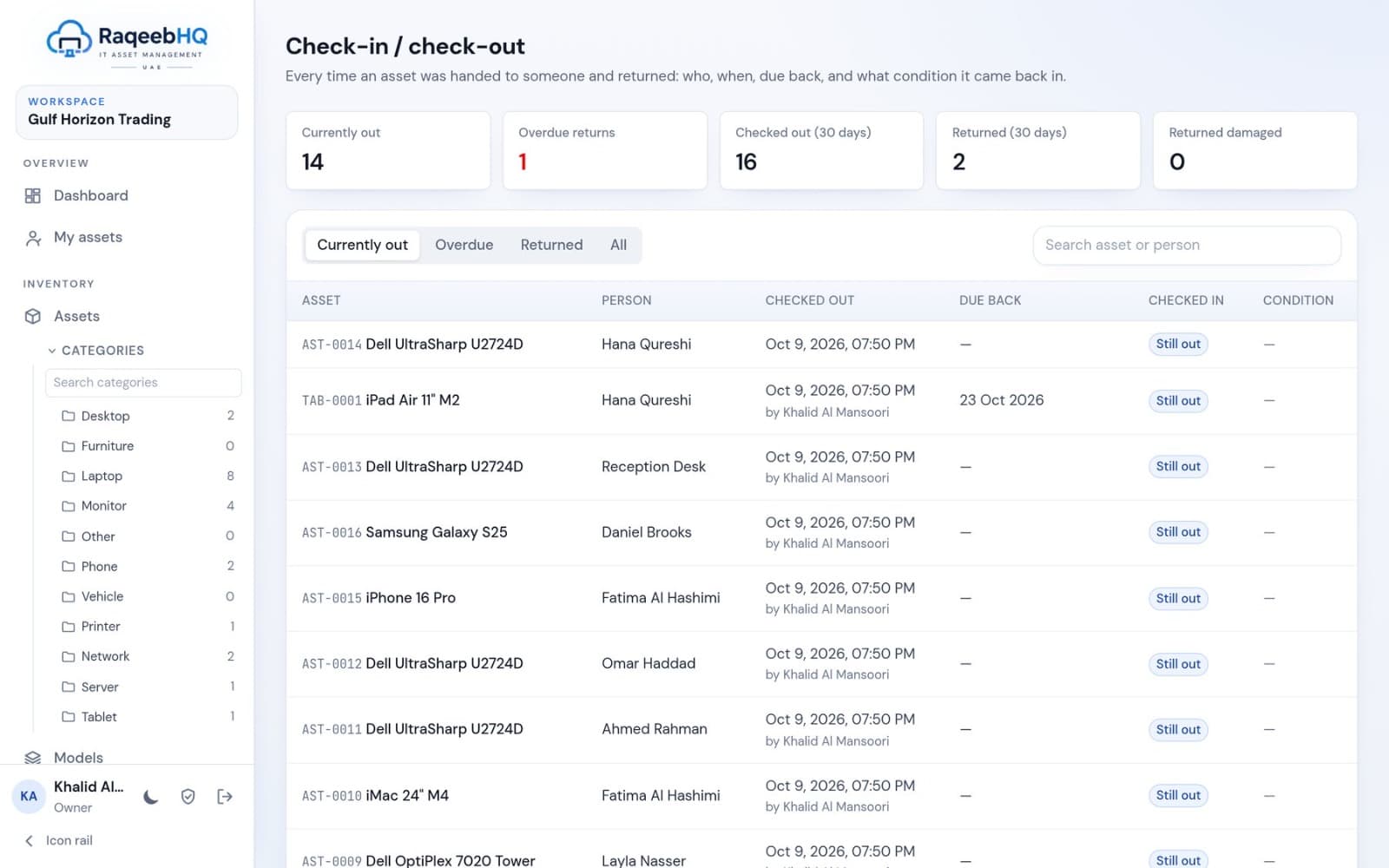
Task: Open the Checked out (30 days) card
Action: tap(821, 150)
